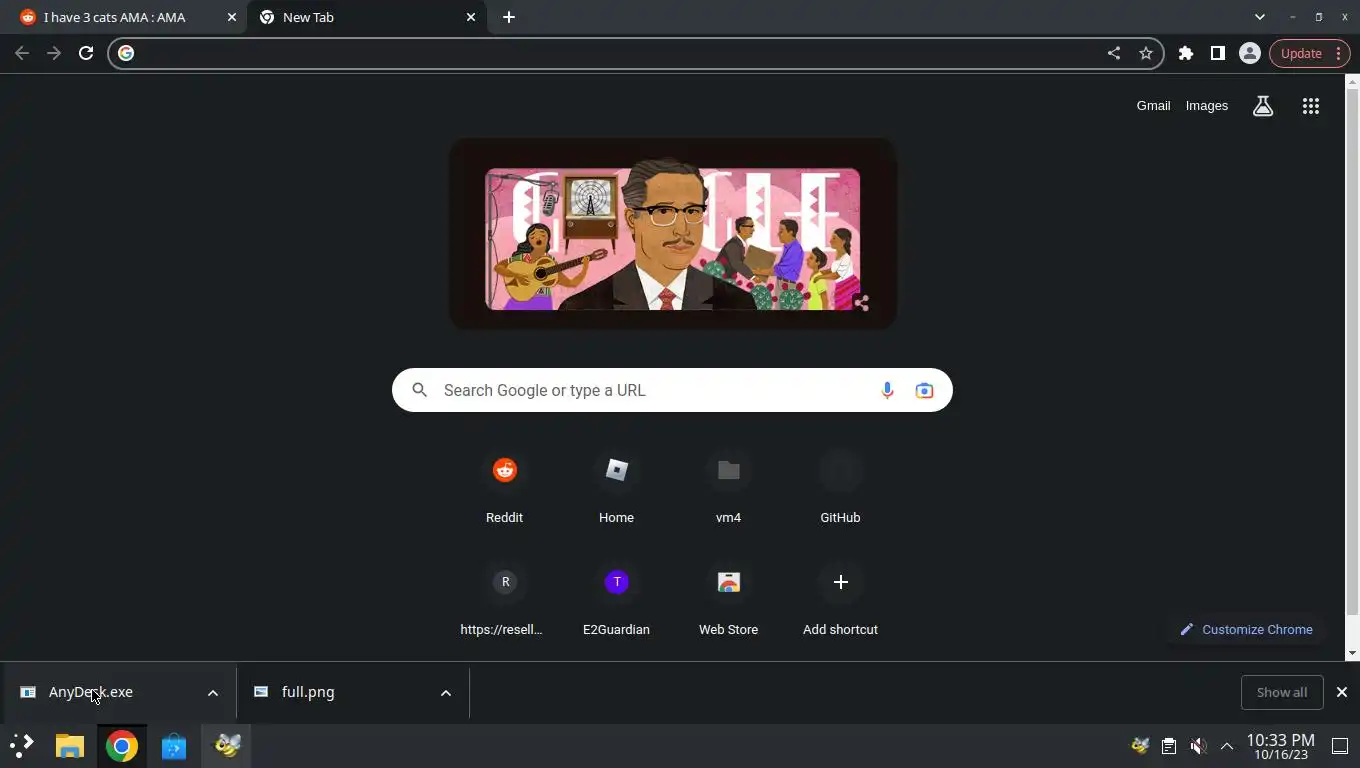Search by image with Google Lens
The height and width of the screenshot is (768, 1360).
click(x=924, y=390)
